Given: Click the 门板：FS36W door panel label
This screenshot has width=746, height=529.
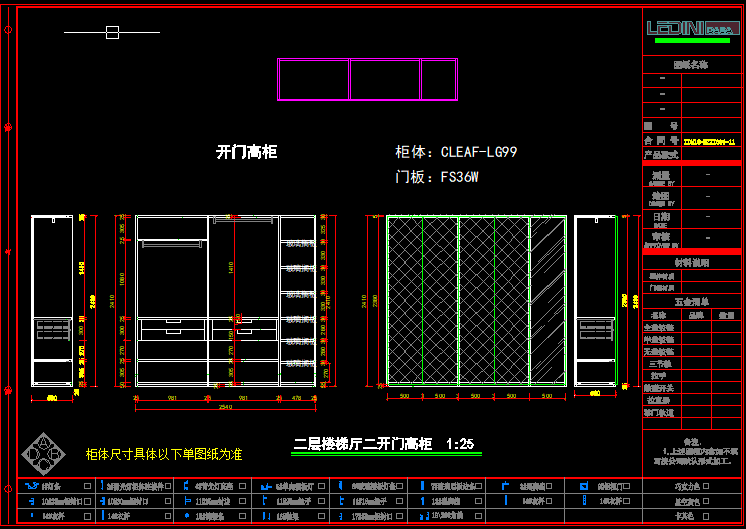Looking at the screenshot, I should pos(437,178).
